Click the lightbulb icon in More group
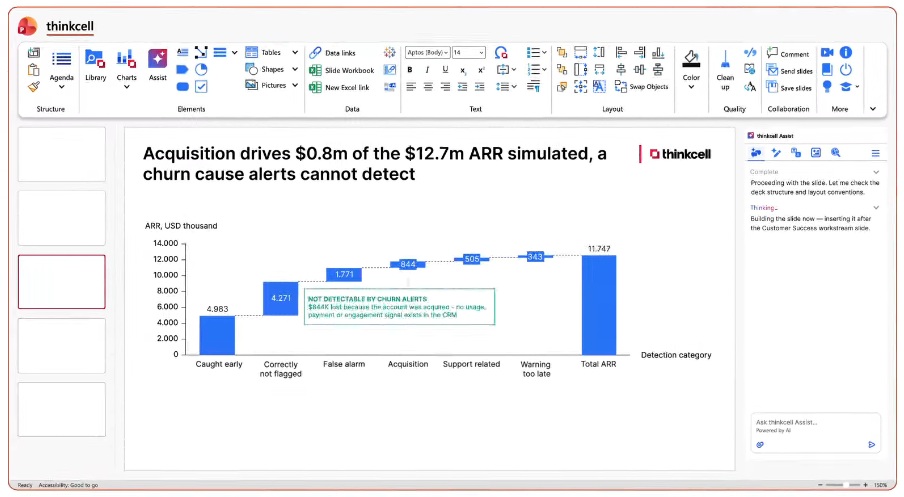The height and width of the screenshot is (497, 904). pos(827,87)
